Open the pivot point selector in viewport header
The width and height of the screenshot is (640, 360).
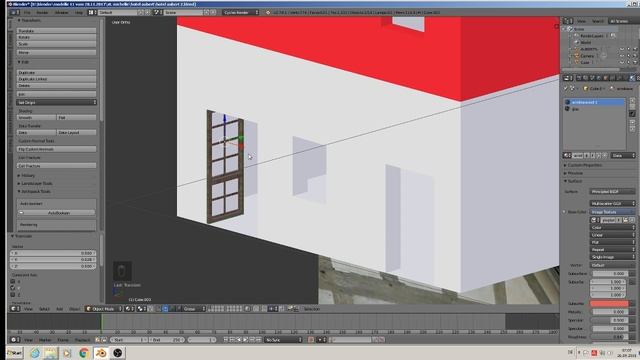[141, 309]
